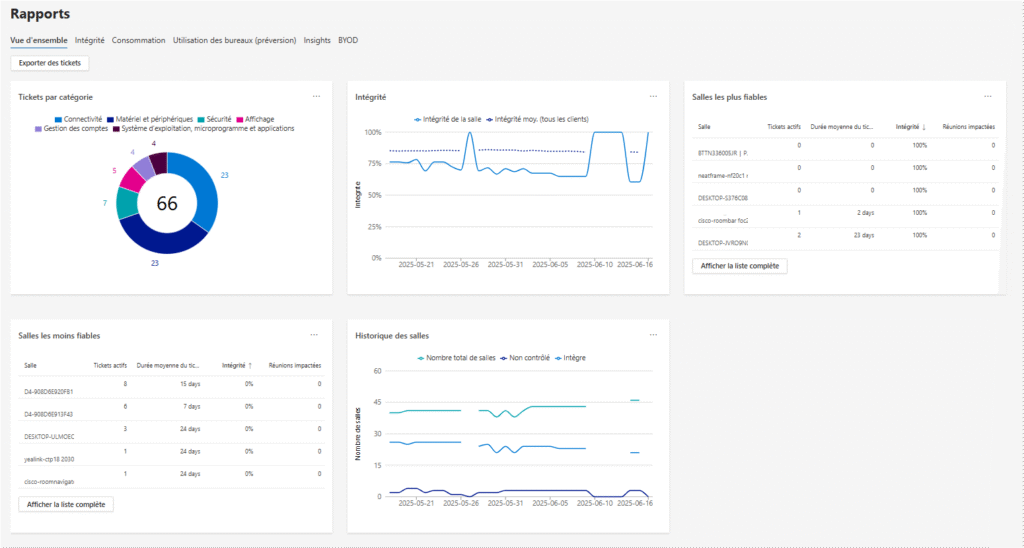This screenshot has height=548, width=1024.
Task: Open Utilisation des bureaux (préversion) tab
Action: click(x=234, y=40)
